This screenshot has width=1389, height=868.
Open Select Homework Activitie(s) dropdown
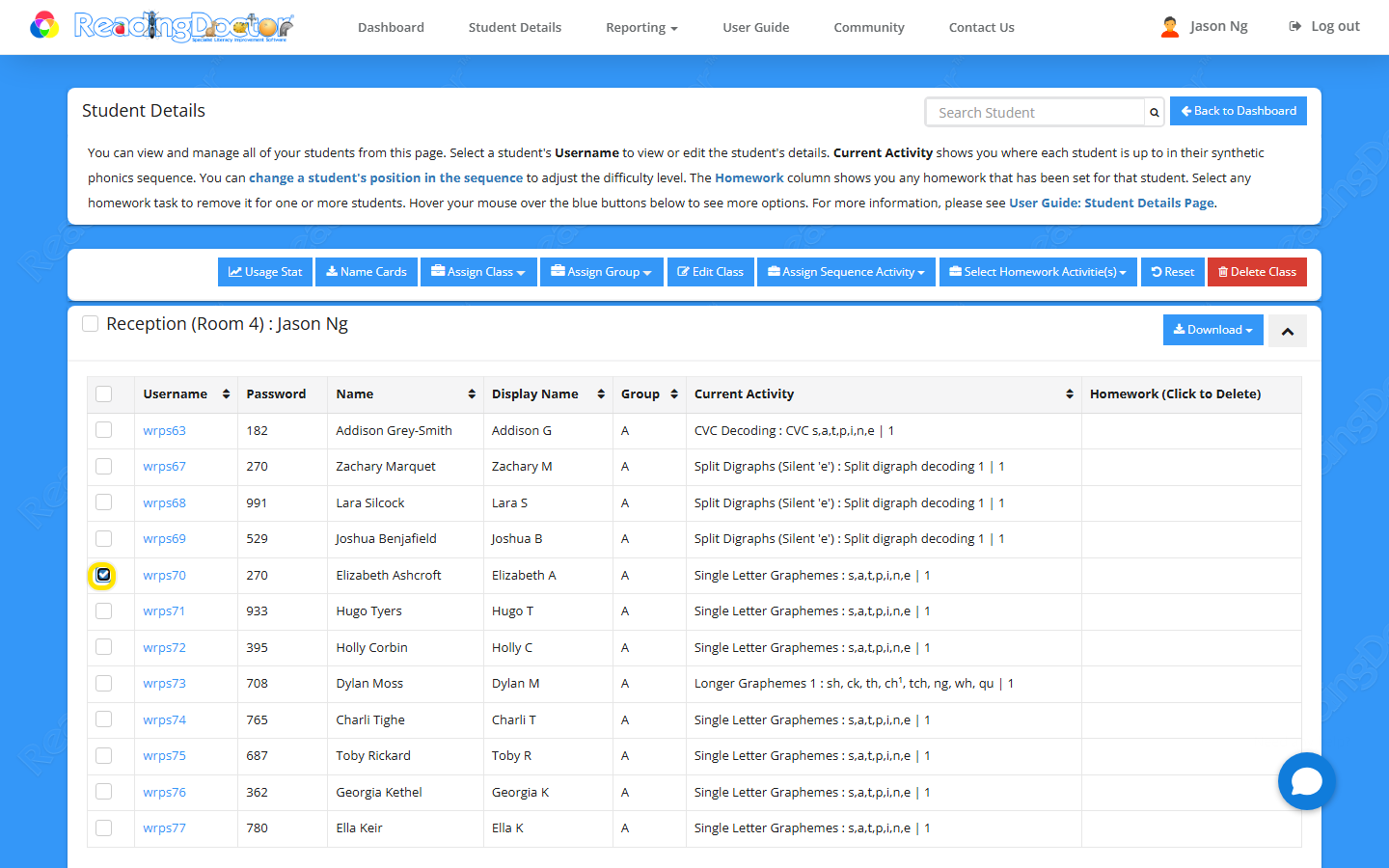(1038, 272)
